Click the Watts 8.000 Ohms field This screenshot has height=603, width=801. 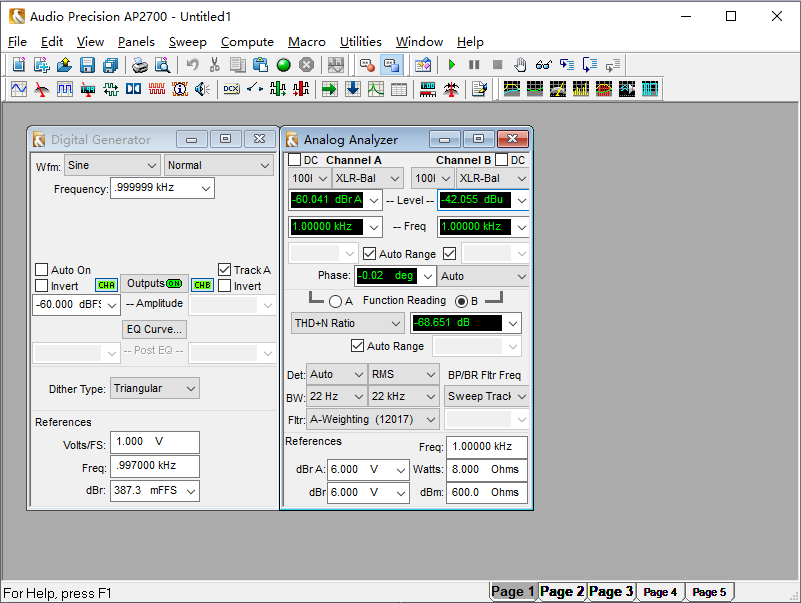coord(486,470)
